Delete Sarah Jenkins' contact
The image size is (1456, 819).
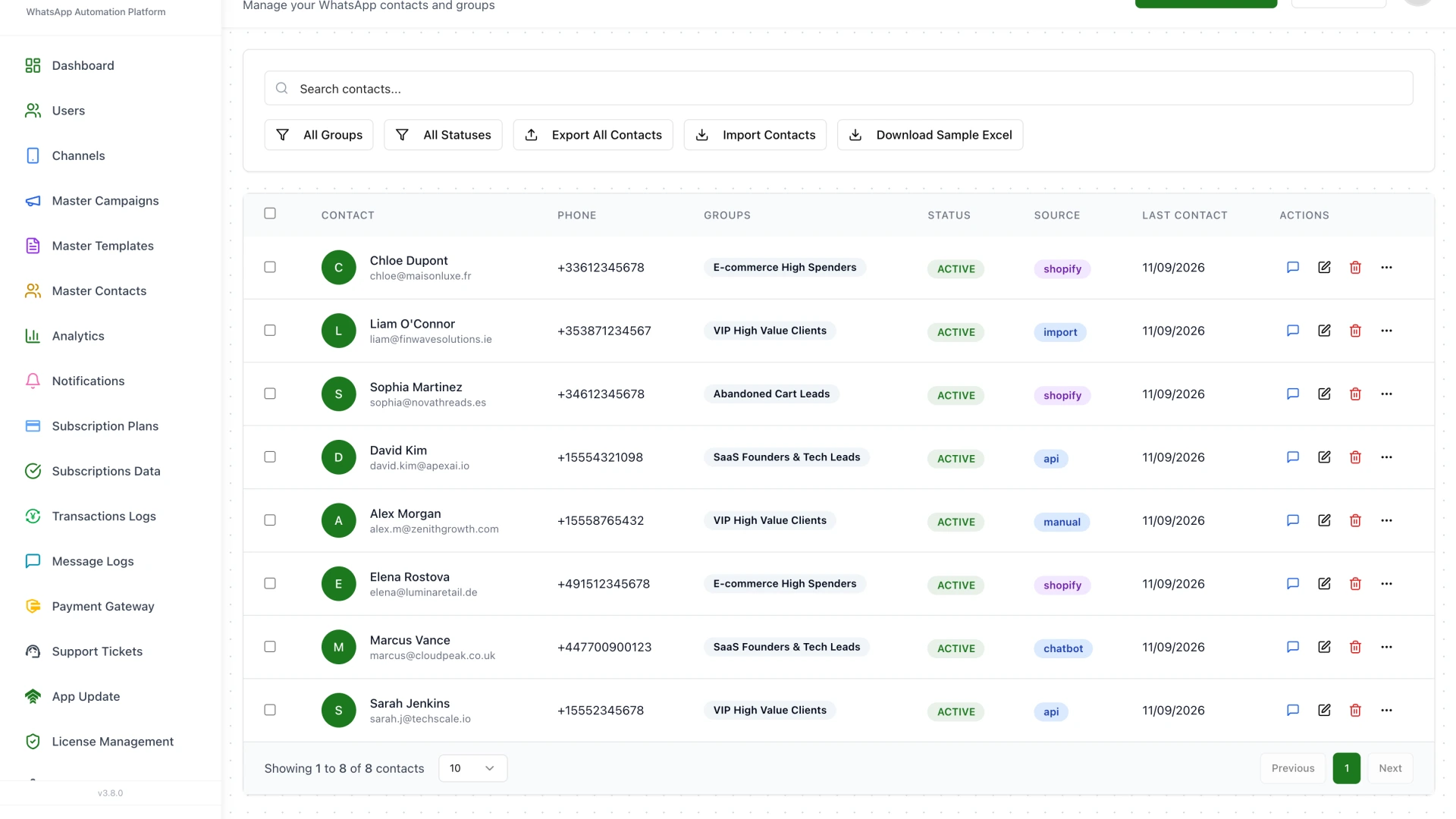pos(1355,711)
